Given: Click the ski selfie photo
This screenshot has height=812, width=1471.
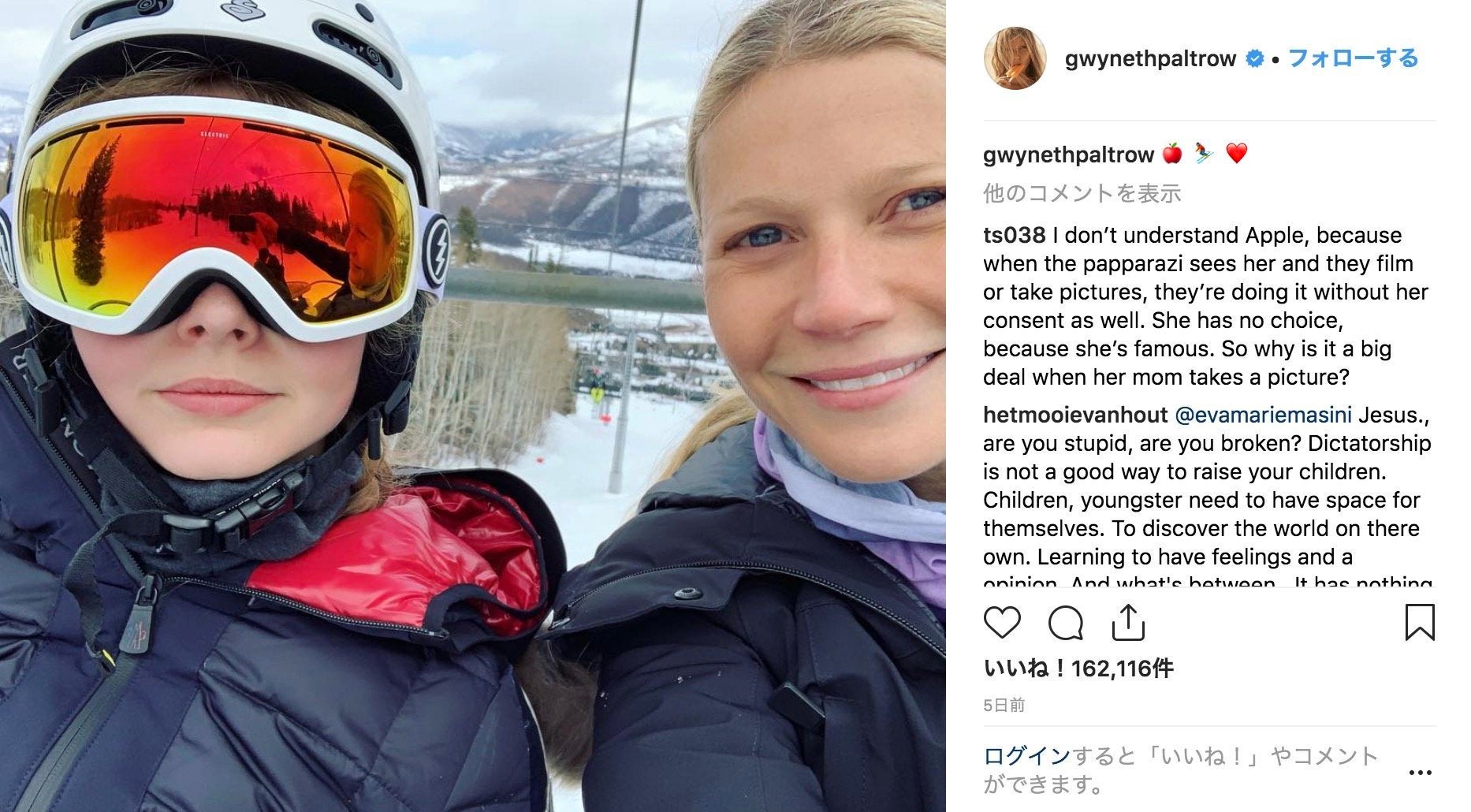Looking at the screenshot, I should [x=473, y=406].
